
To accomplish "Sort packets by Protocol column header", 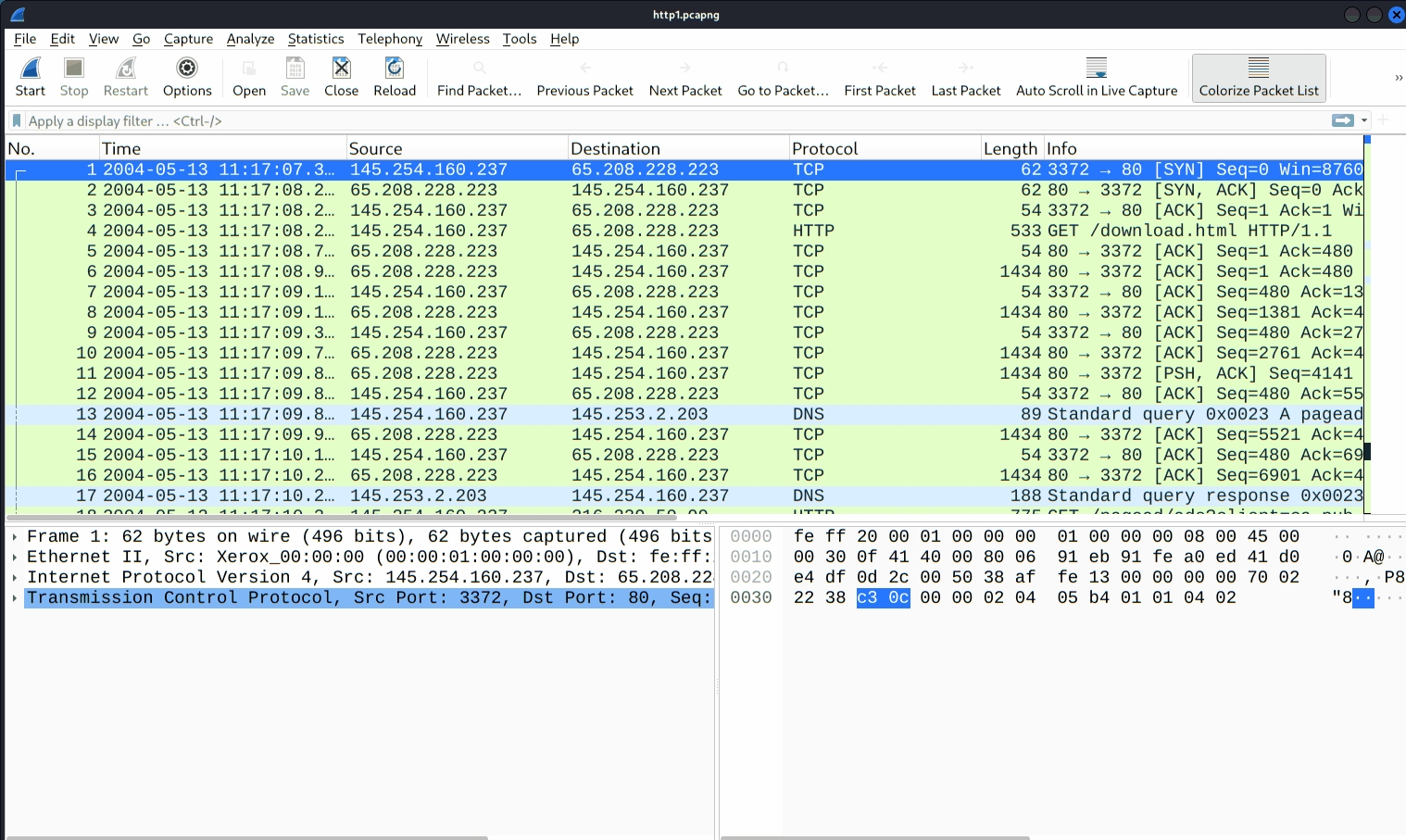I will point(824,149).
